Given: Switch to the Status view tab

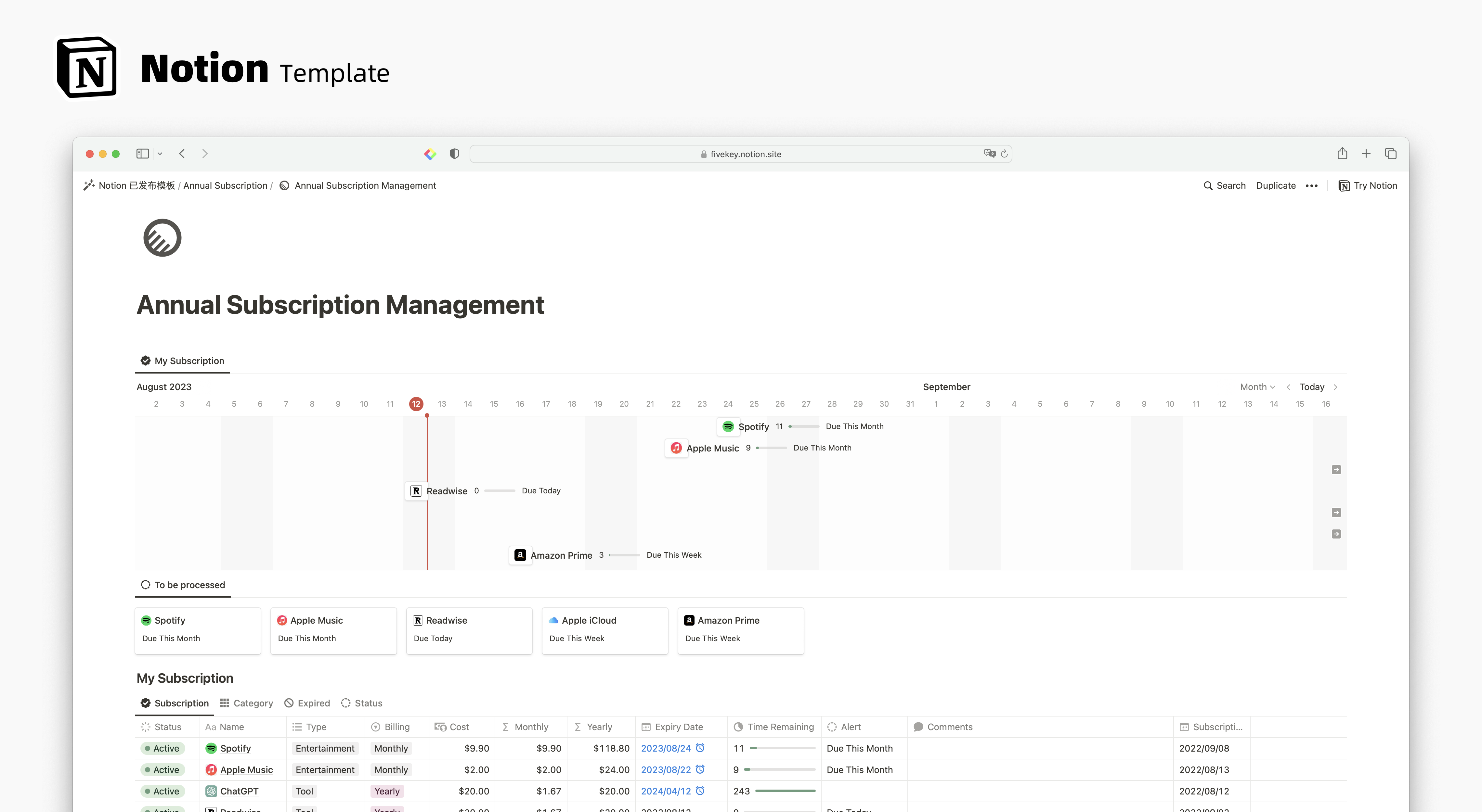Looking at the screenshot, I should tap(362, 703).
